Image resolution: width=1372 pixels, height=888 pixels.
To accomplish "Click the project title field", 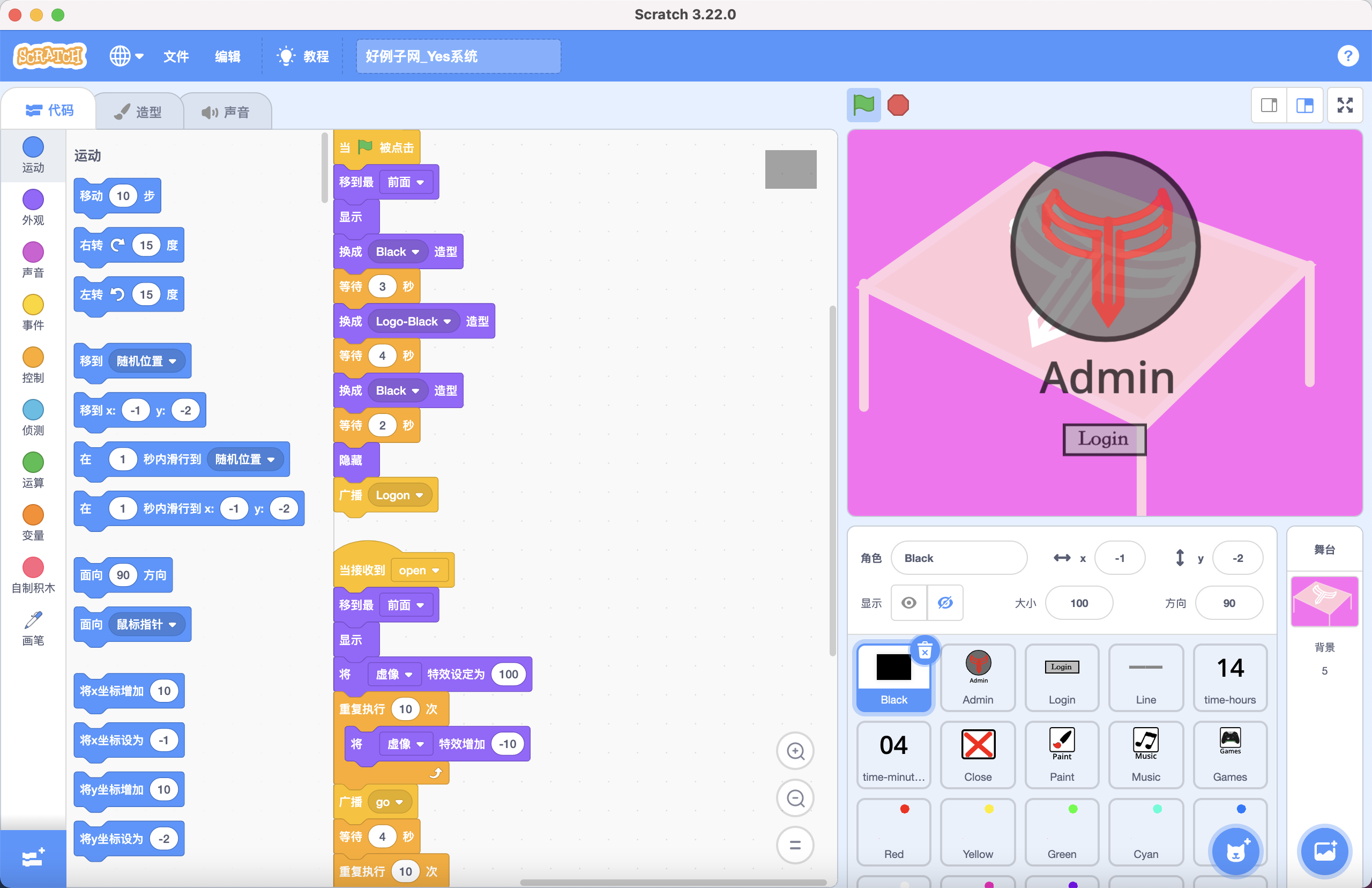I will click(x=458, y=56).
